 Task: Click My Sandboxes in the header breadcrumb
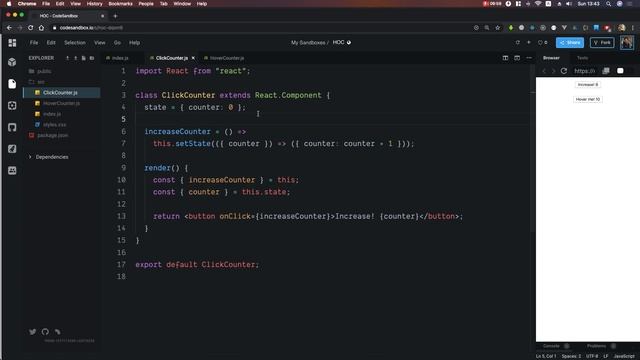coord(308,42)
